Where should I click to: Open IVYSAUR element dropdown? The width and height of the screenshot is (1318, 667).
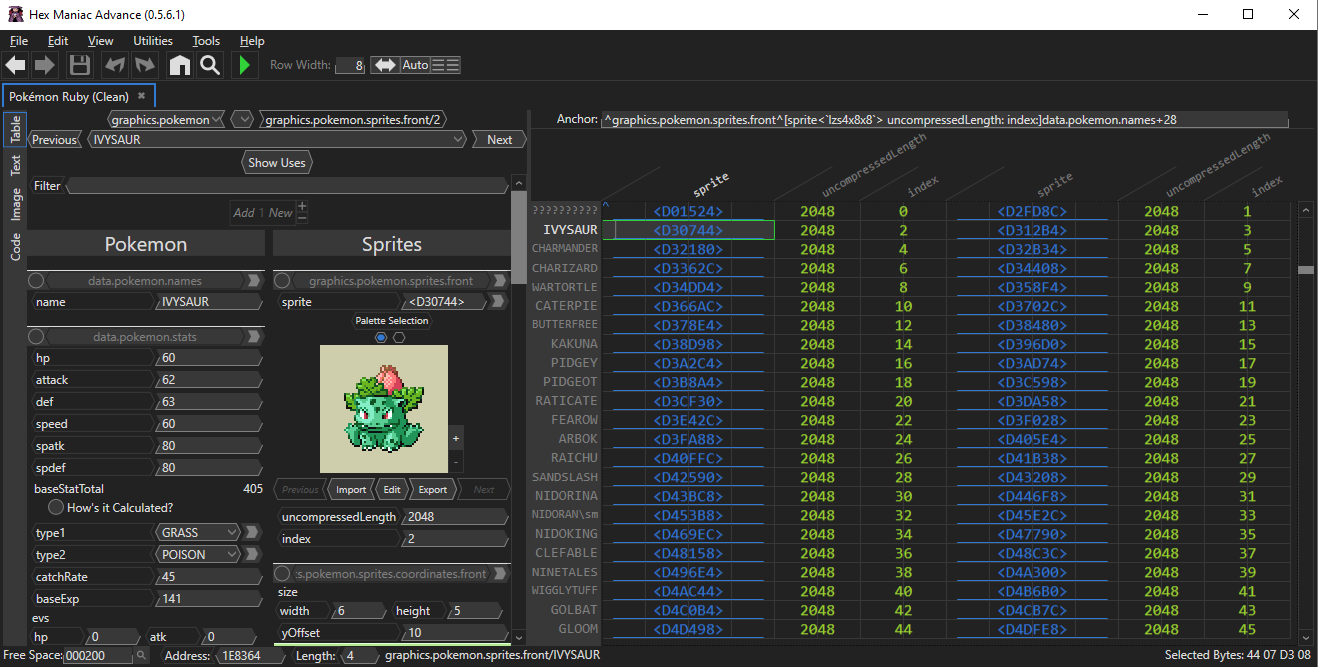279,140
